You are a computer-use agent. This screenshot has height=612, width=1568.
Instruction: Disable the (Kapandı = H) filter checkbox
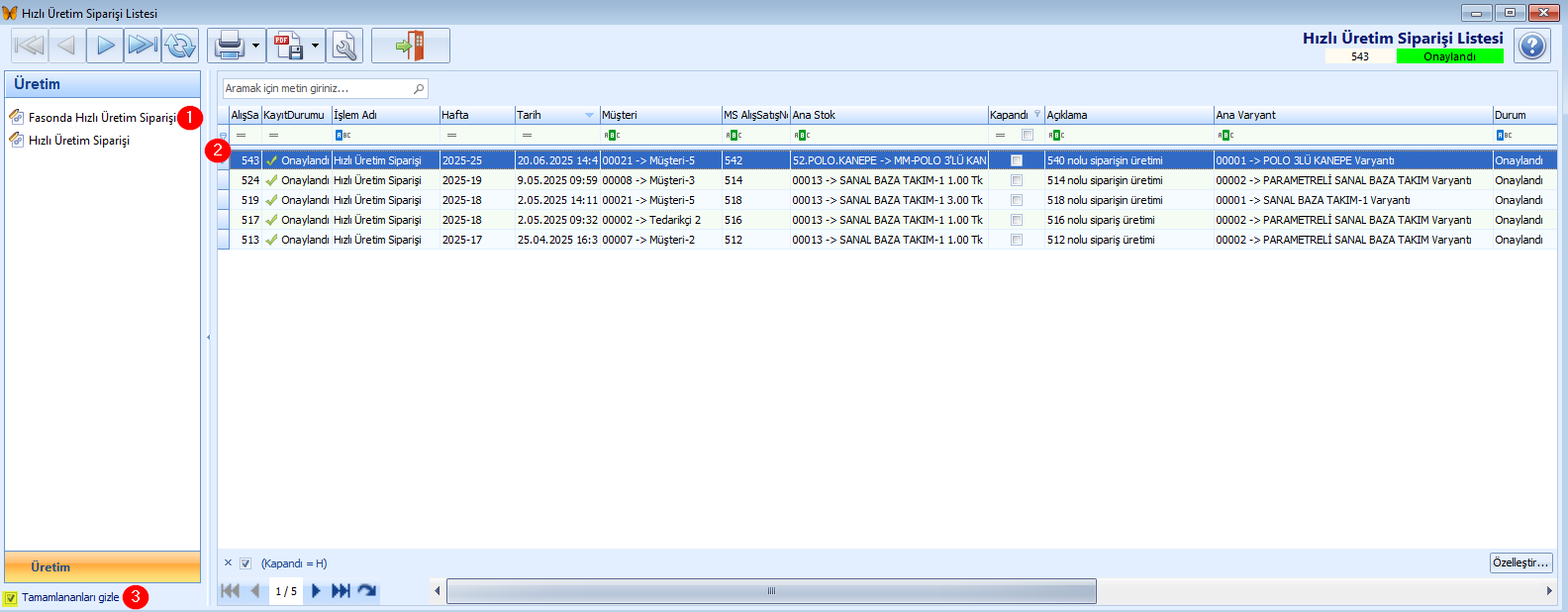(x=245, y=563)
